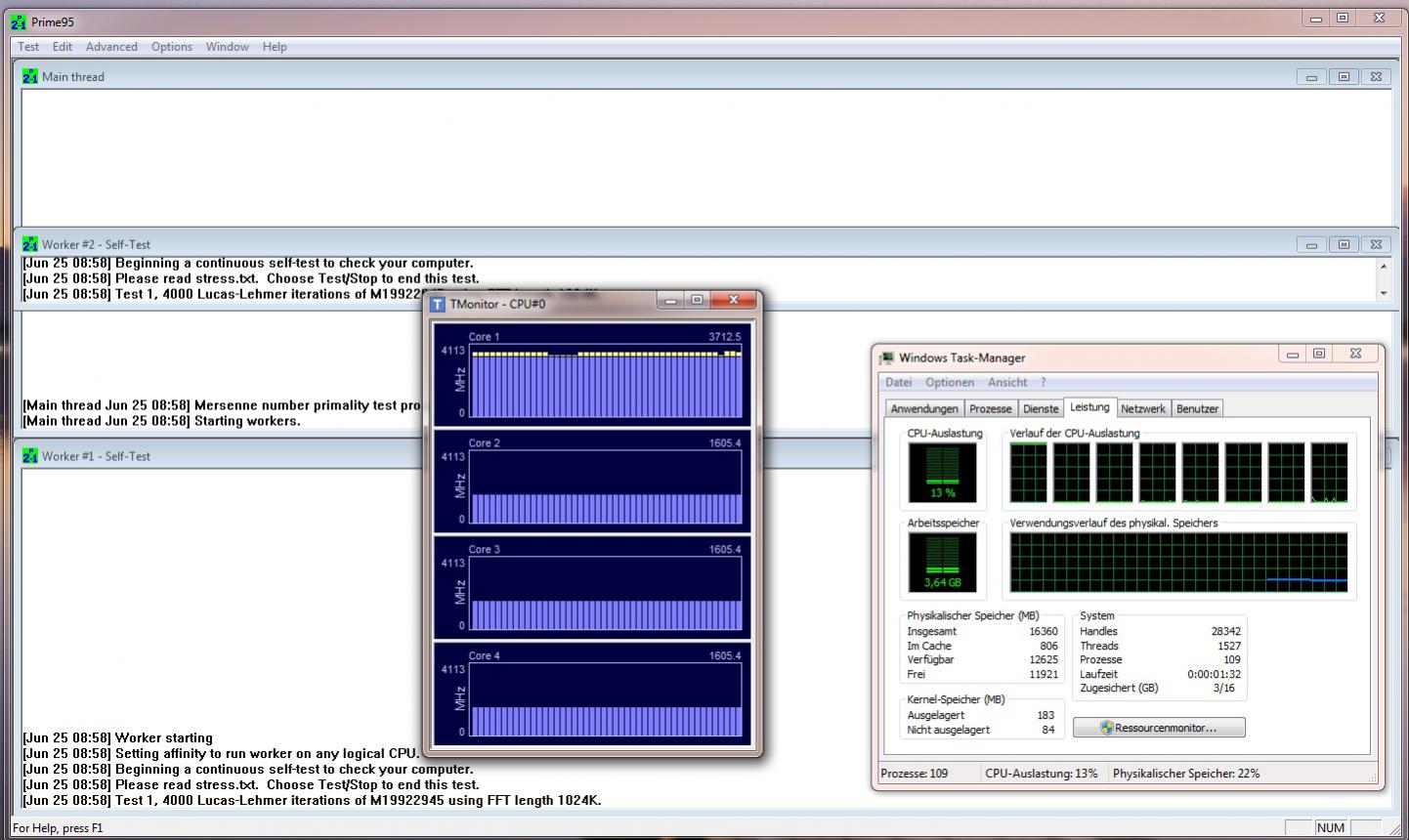
Task: Click scroll-down arrow in Worker #2 window
Action: [1383, 293]
